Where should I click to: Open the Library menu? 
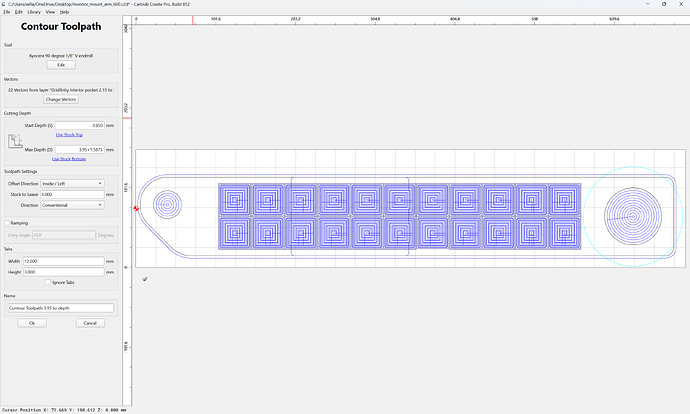pos(34,12)
